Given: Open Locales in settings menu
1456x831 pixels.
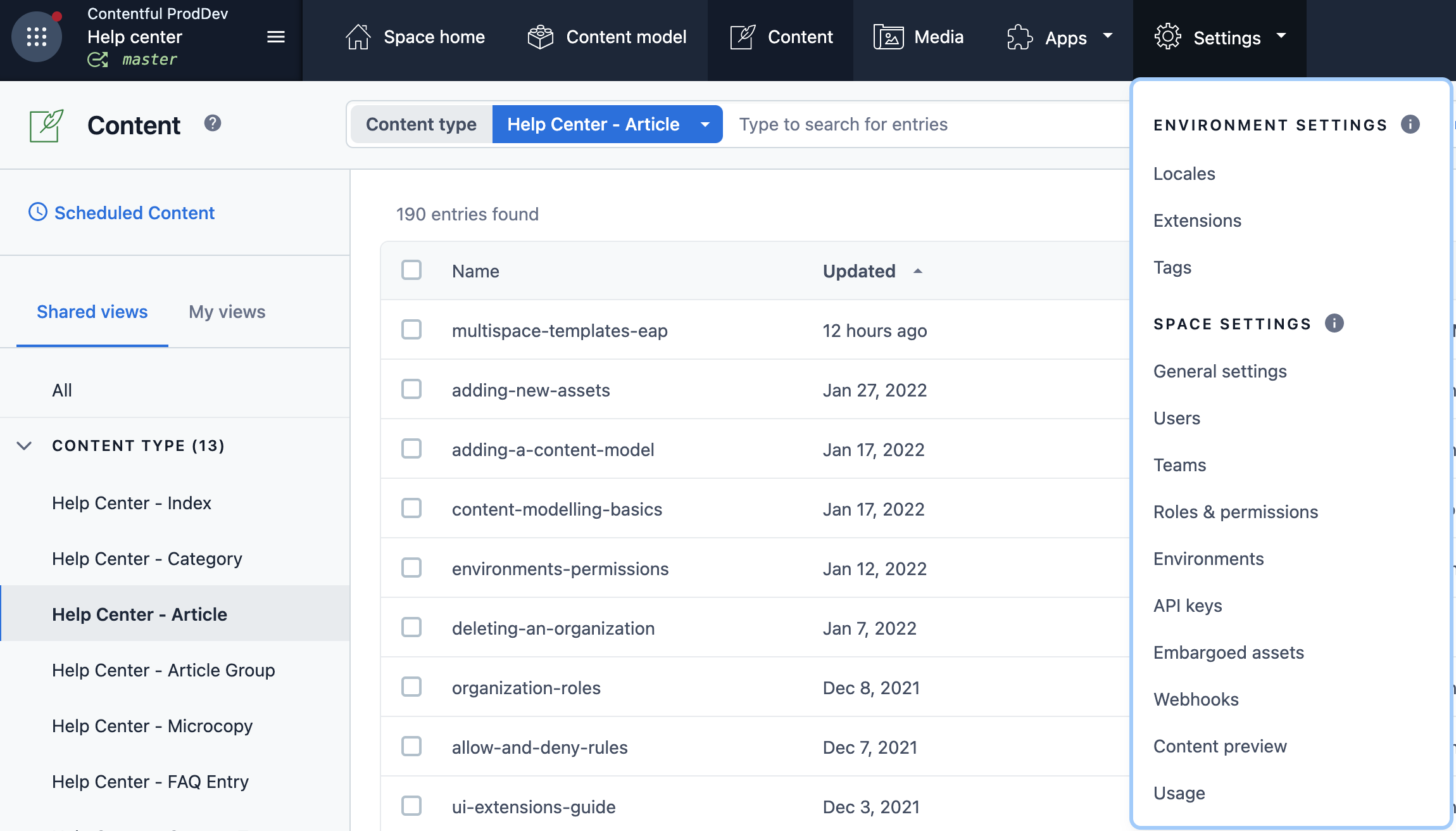Looking at the screenshot, I should 1184,174.
